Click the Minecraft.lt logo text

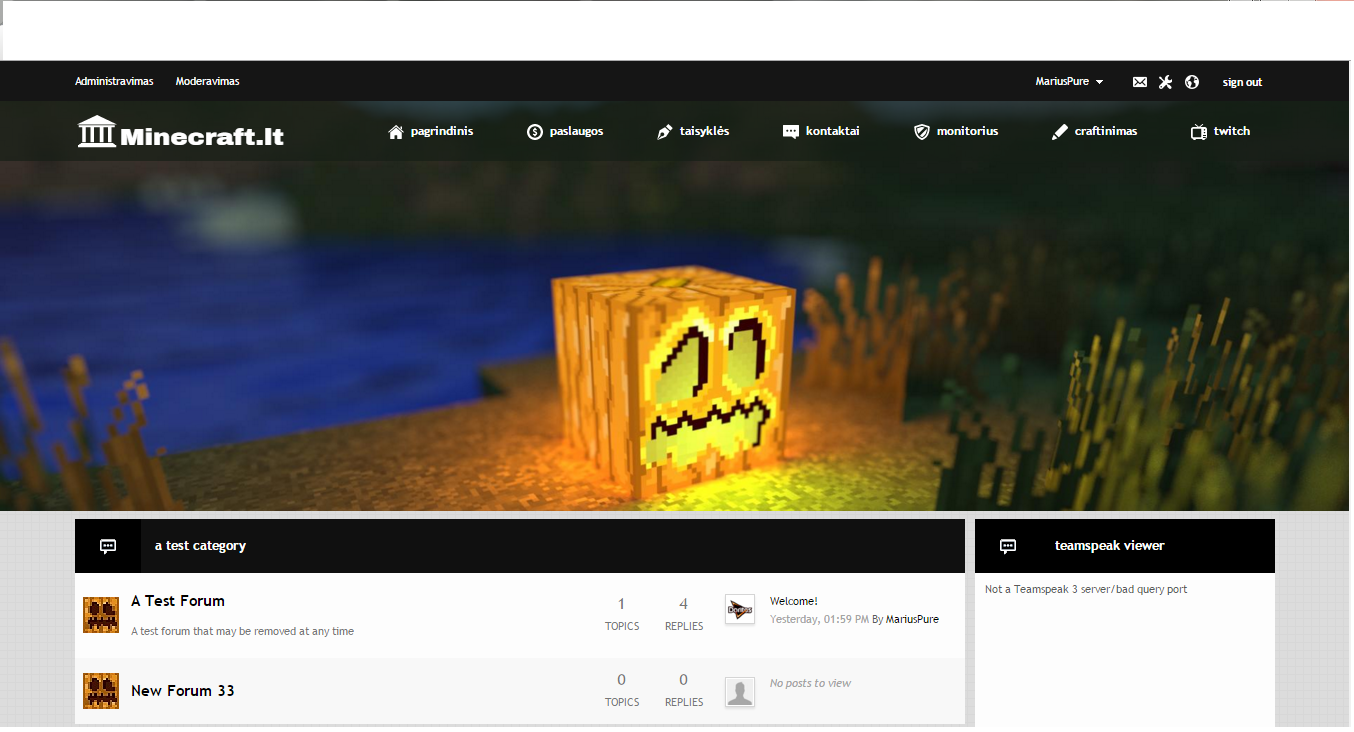(x=202, y=137)
